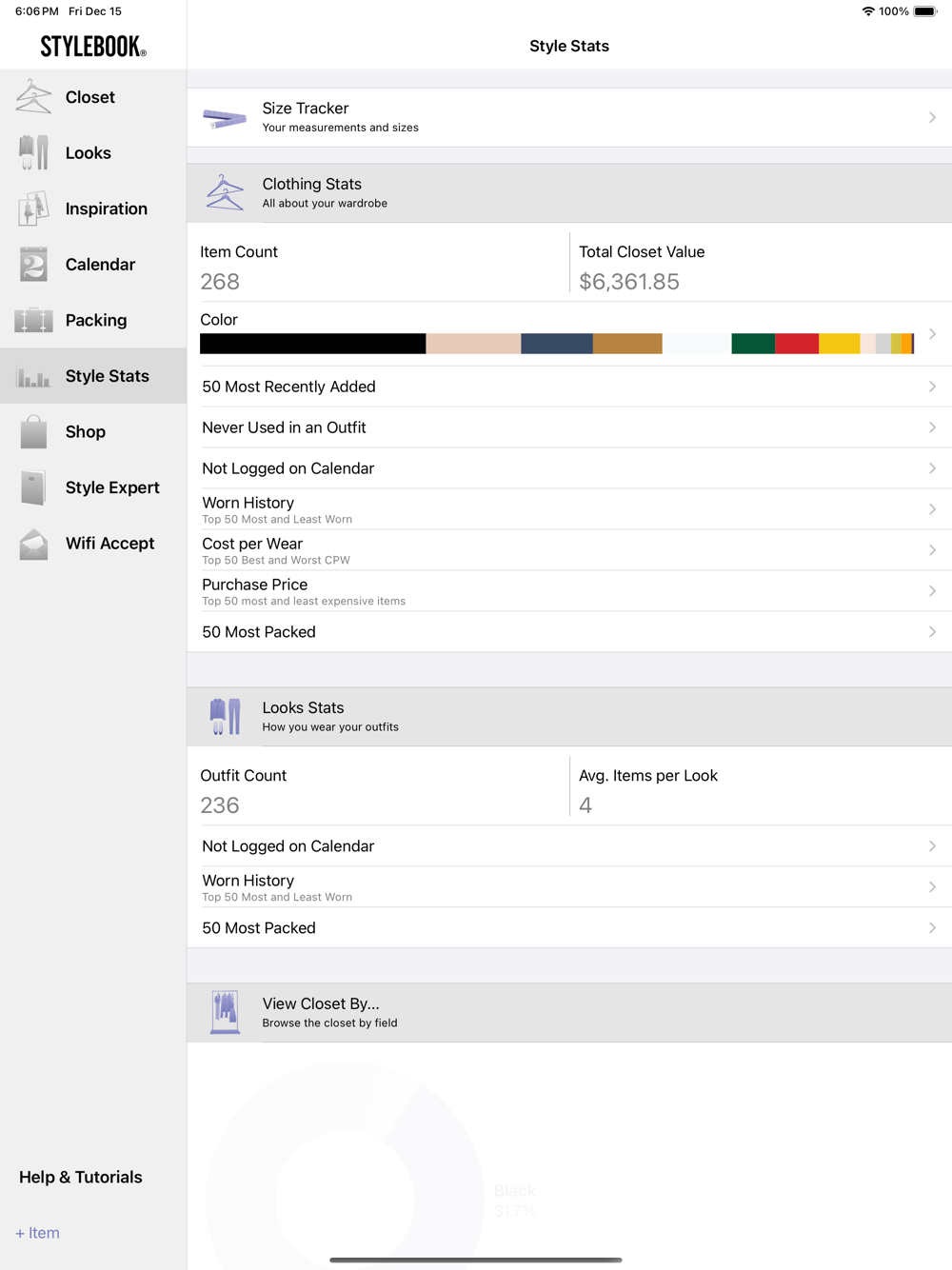Tap the Stylebook logo
952x1270 pixels.
[93, 47]
